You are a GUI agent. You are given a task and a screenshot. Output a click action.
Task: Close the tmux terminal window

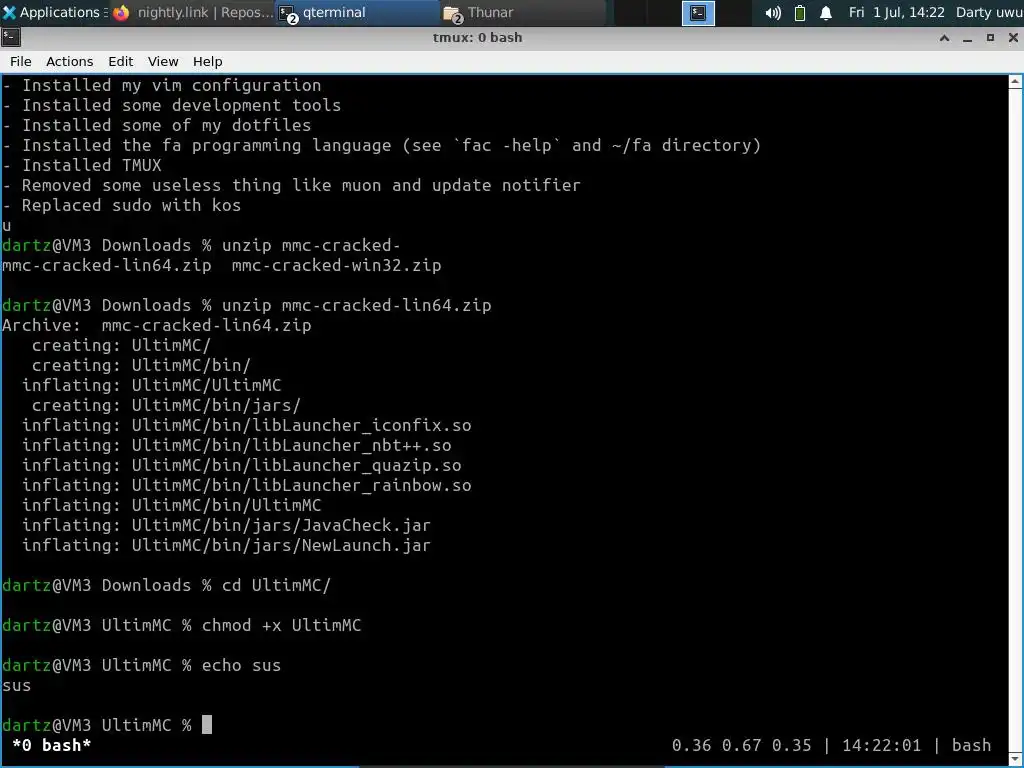pos(1013,38)
